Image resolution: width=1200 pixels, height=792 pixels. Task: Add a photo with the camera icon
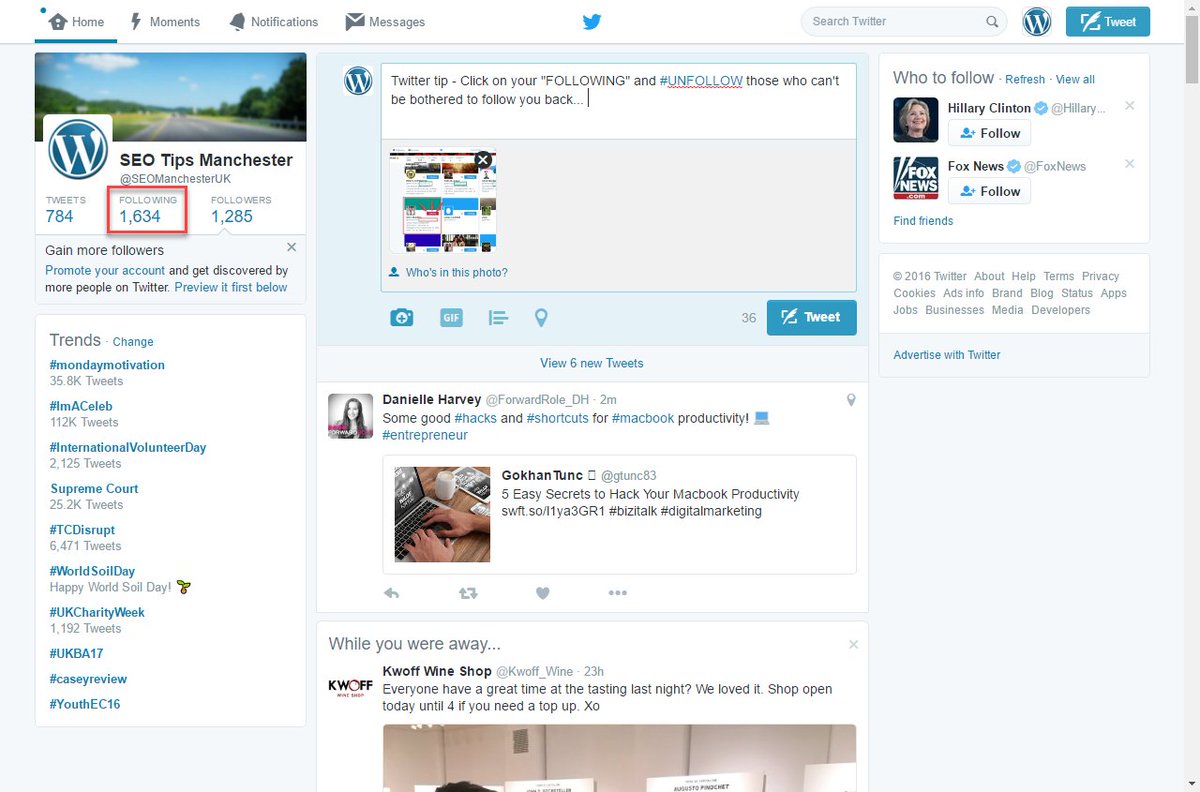[401, 317]
